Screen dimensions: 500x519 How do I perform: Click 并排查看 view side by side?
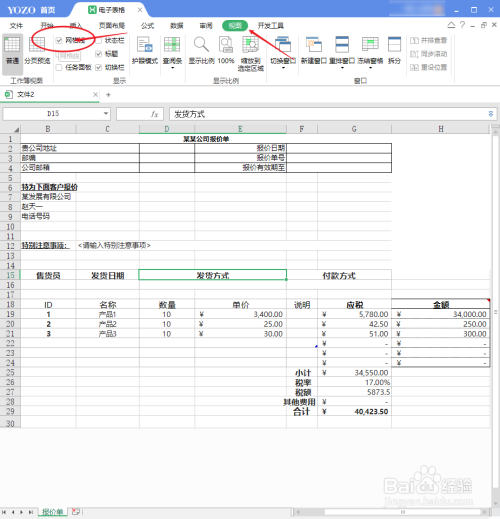428,40
